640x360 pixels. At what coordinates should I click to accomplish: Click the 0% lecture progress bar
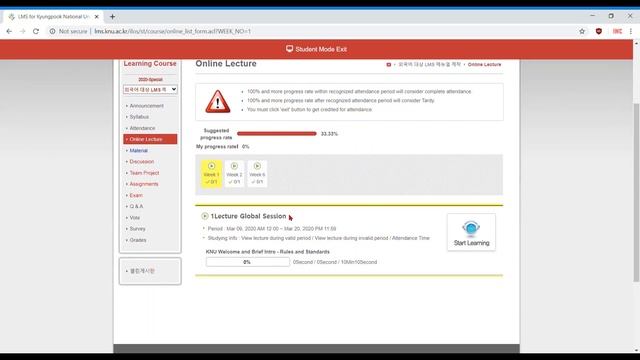coord(248,262)
